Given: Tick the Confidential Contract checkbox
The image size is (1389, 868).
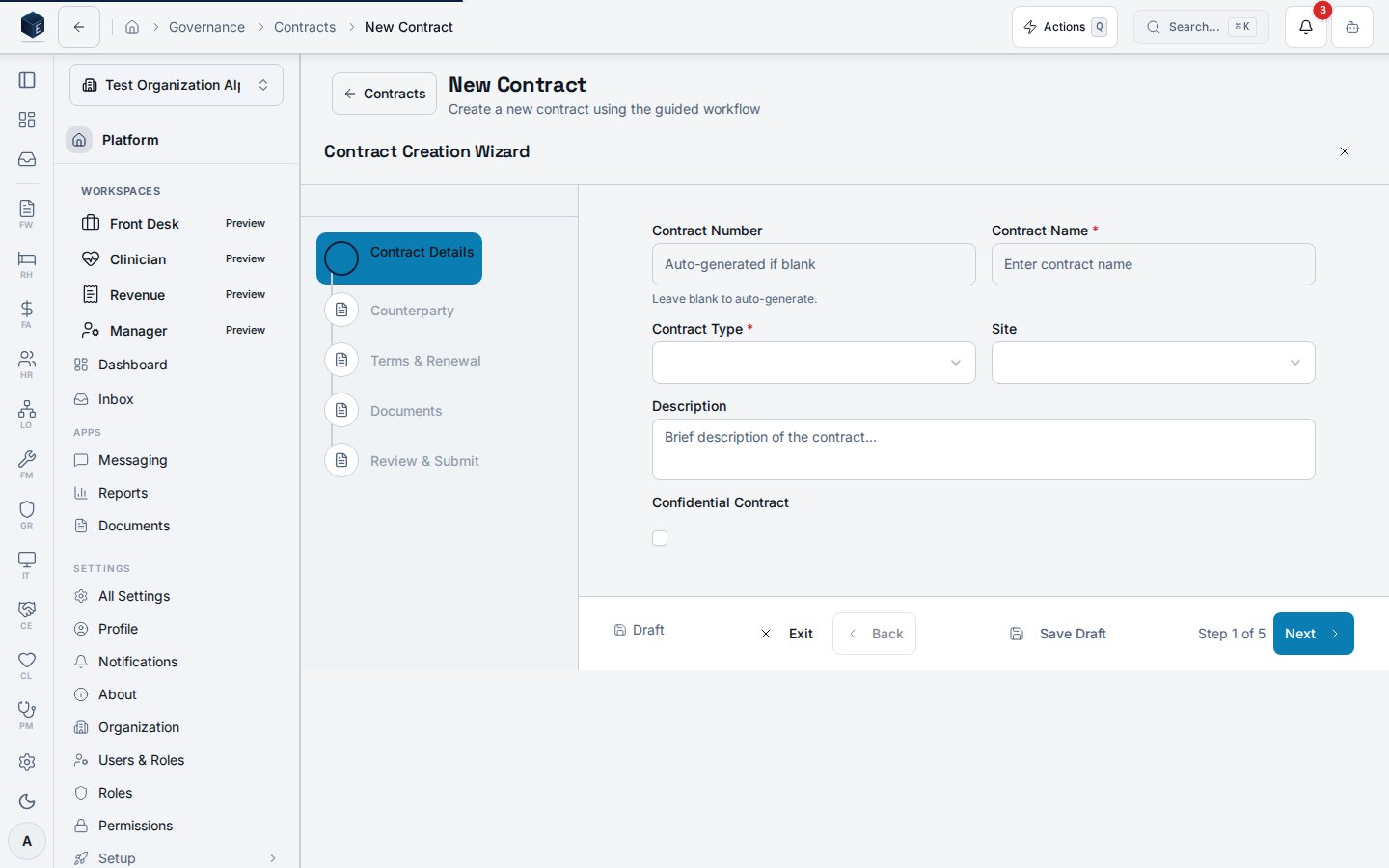Looking at the screenshot, I should click(660, 538).
